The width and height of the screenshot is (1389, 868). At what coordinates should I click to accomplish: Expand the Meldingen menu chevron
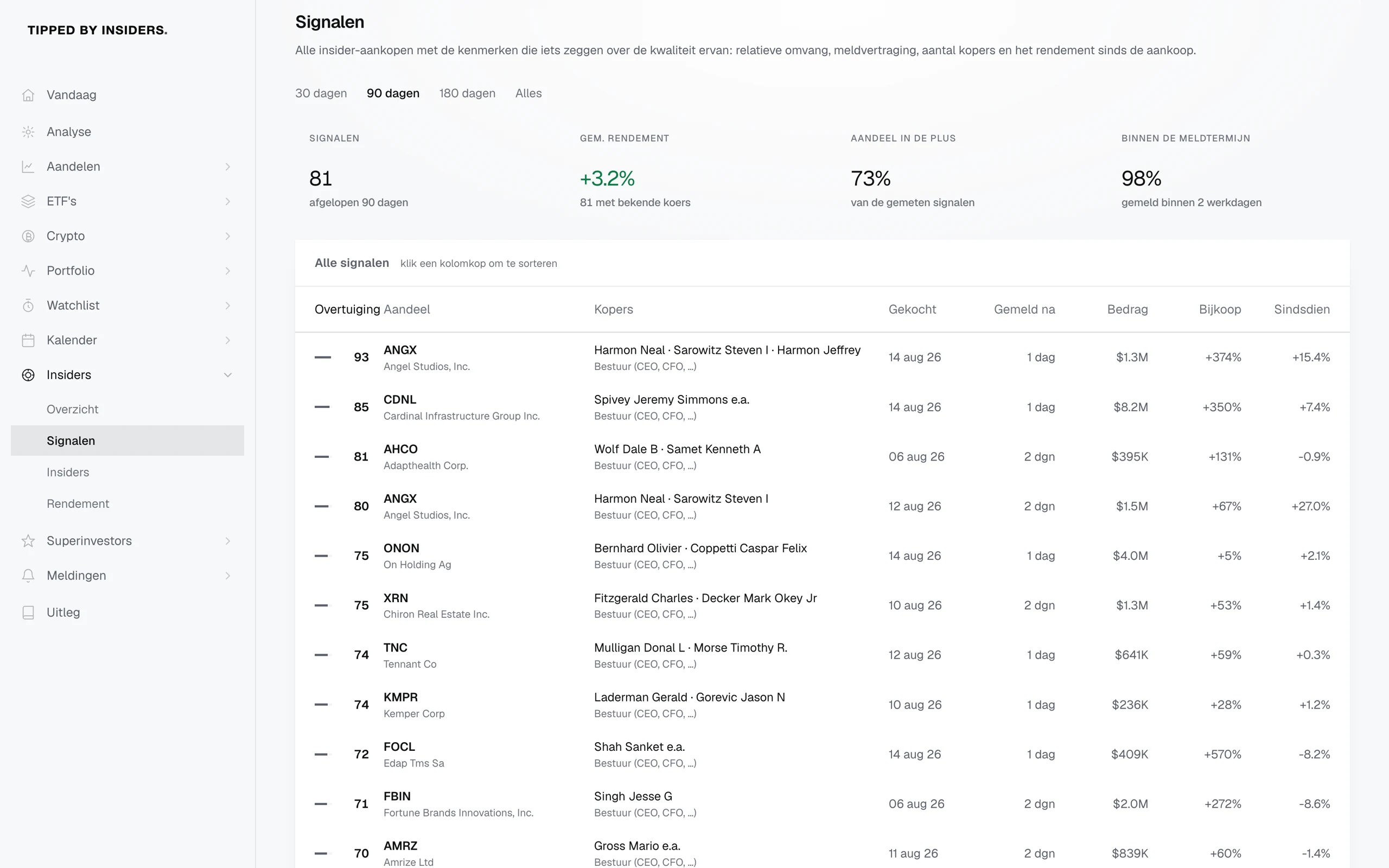point(228,576)
